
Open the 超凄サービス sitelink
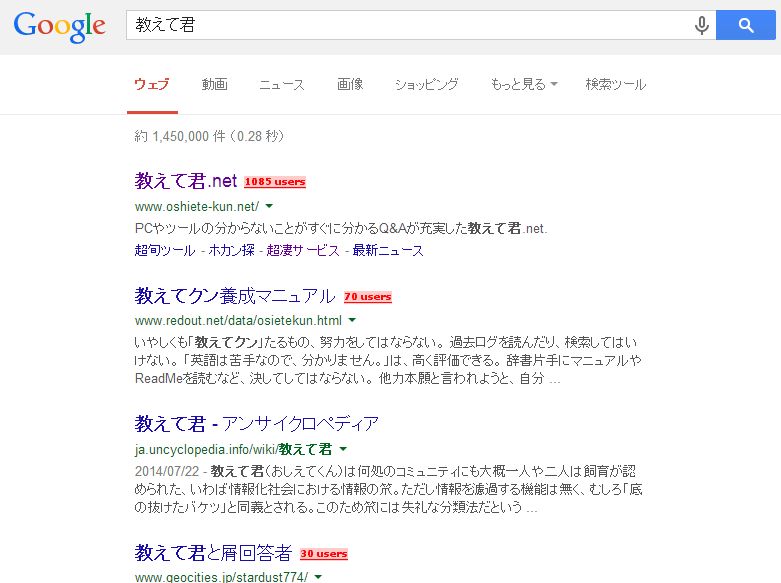pos(303,250)
